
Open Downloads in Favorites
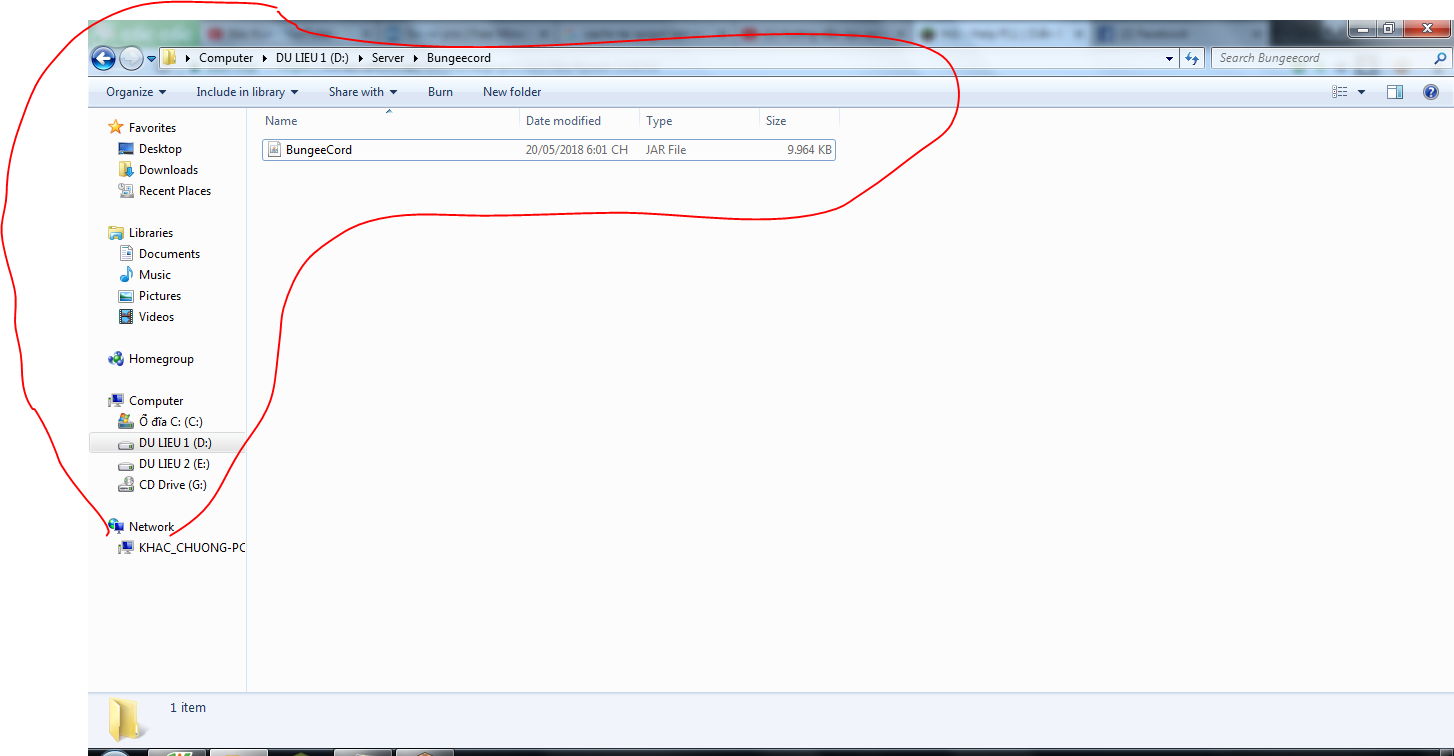[x=168, y=170]
